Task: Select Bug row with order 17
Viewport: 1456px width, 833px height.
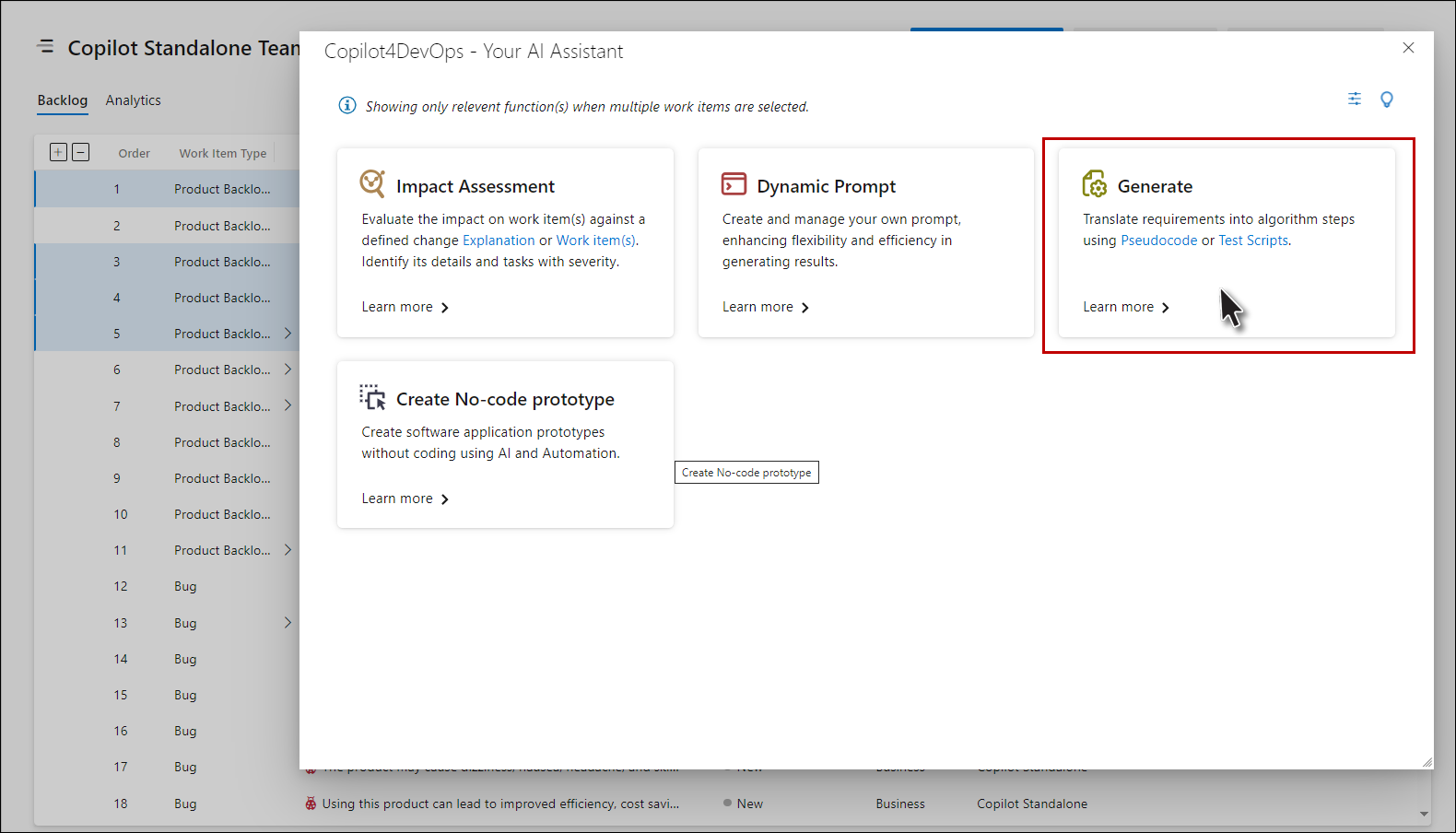Action: pyautogui.click(x=167, y=767)
